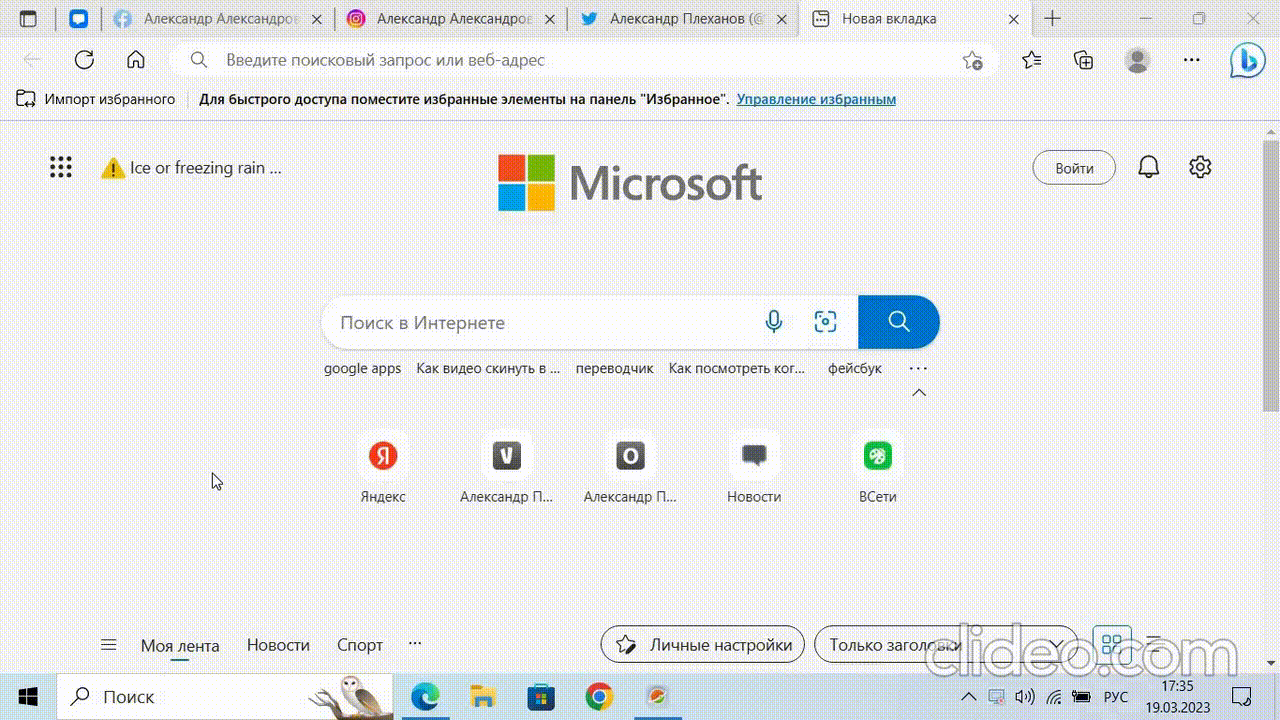1280x720 pixels.
Task: Show hidden system tray icons
Action: point(968,697)
